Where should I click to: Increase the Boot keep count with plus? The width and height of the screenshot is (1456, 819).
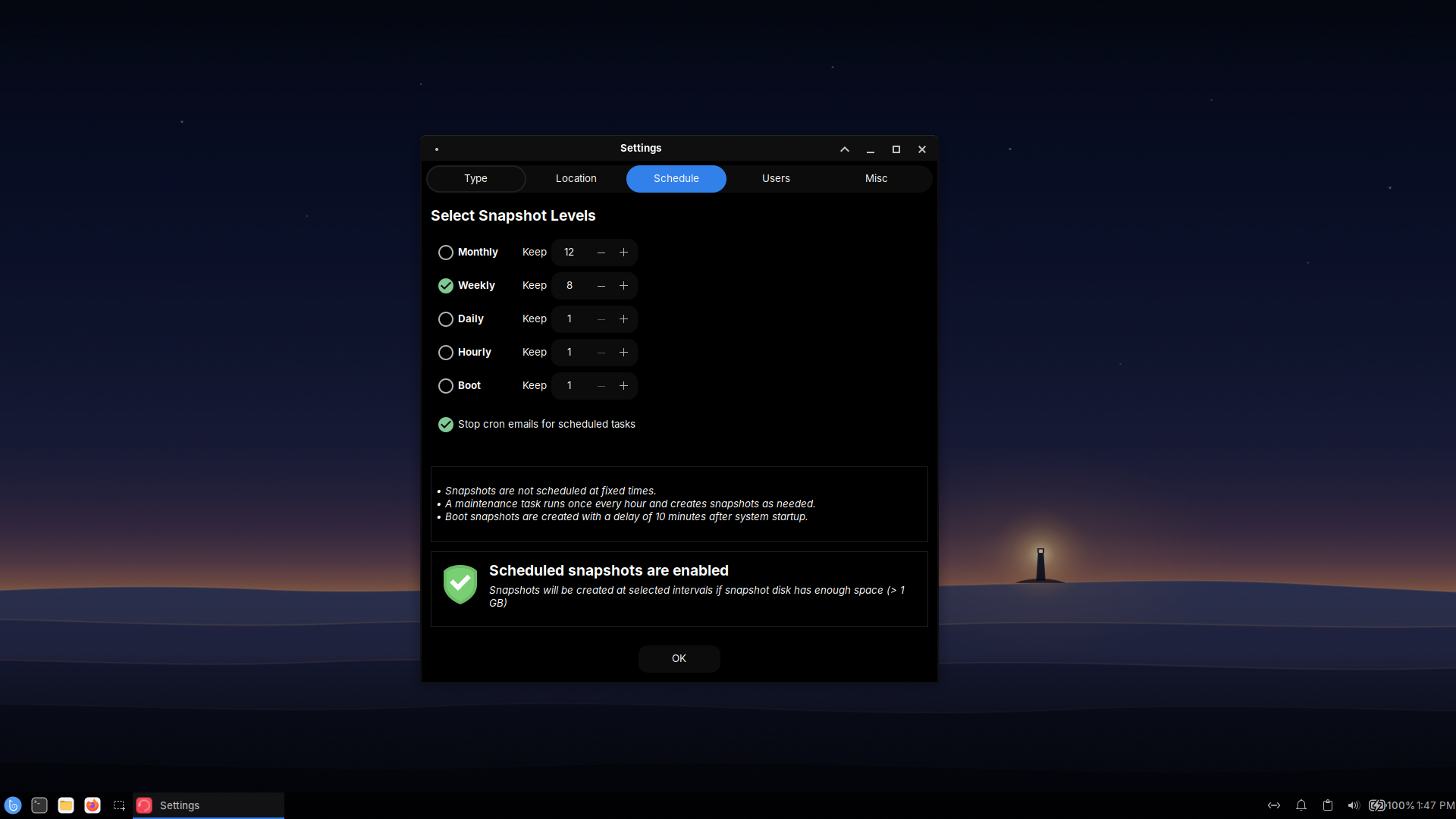tap(623, 386)
